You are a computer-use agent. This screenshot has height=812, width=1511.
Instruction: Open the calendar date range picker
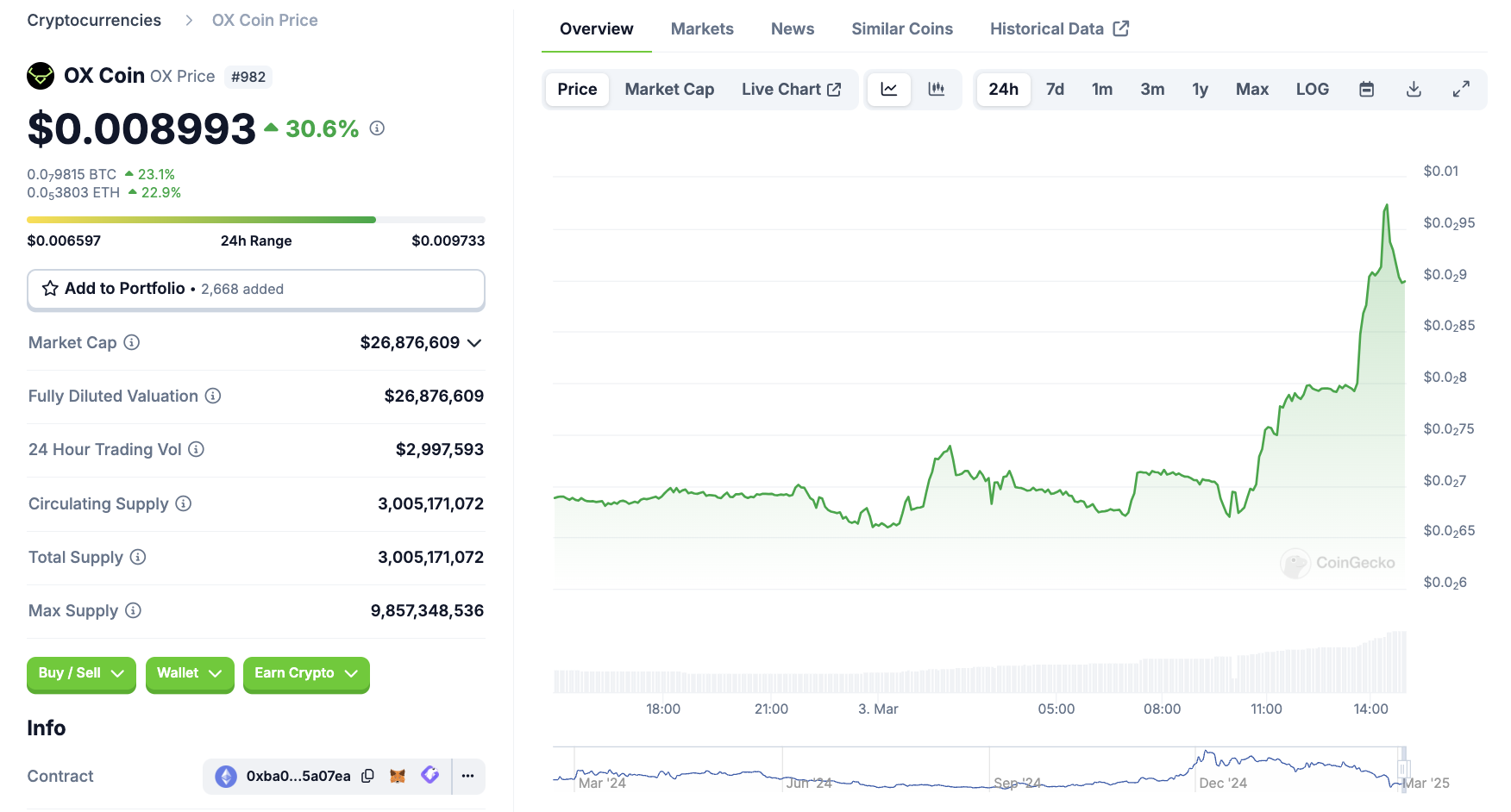tap(1366, 90)
